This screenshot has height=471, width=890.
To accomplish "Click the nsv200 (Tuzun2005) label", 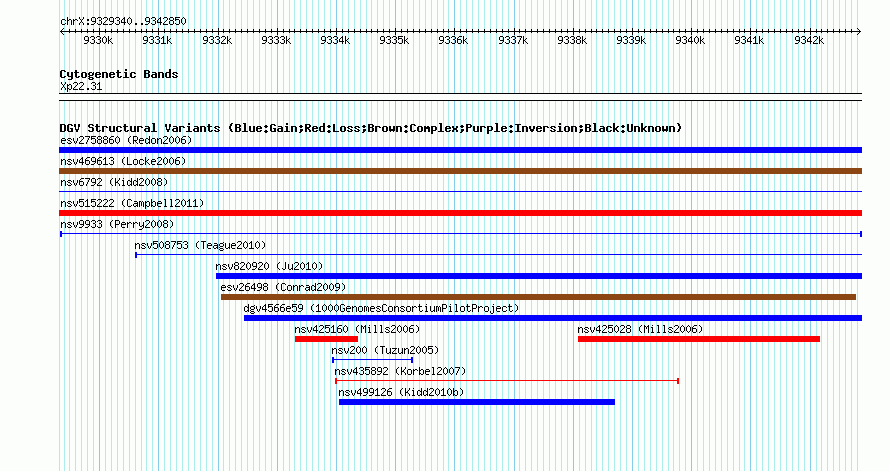I will pos(385,350).
